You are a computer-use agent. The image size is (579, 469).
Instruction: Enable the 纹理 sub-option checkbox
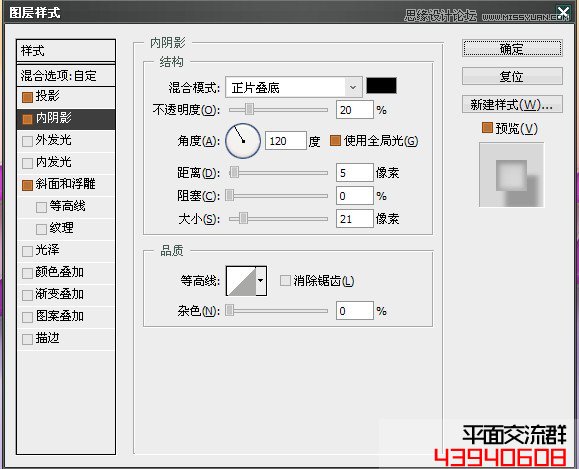[x=41, y=229]
